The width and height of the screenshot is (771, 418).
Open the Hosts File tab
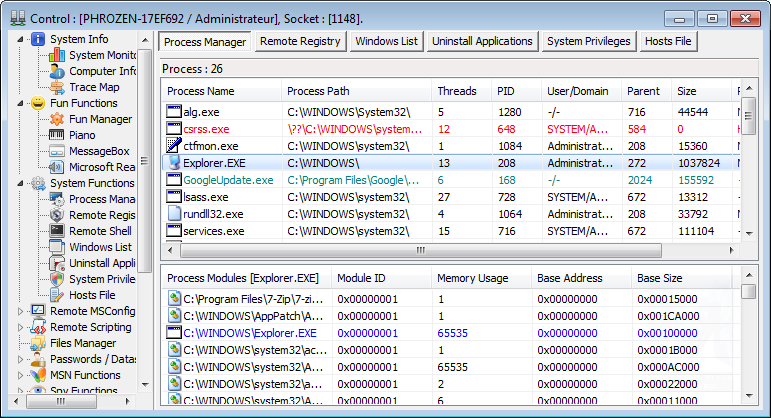point(670,41)
